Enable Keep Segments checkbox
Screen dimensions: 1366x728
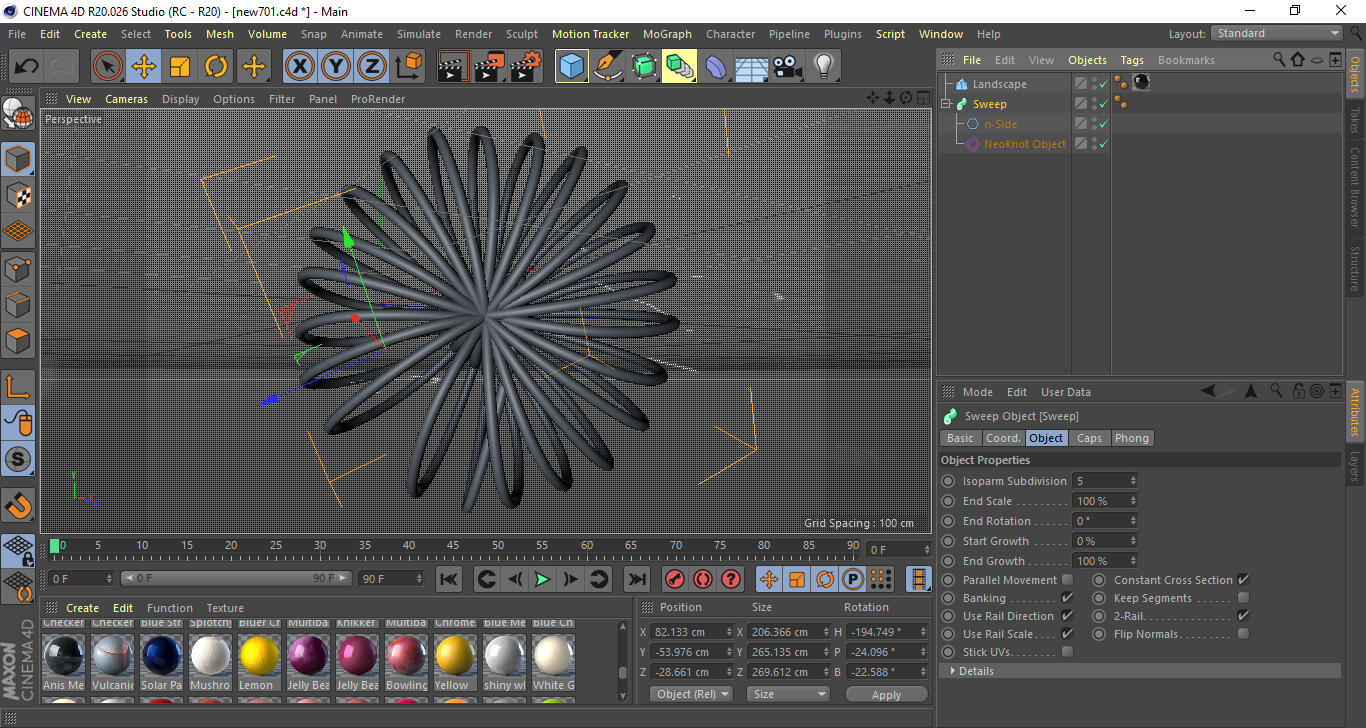tap(1243, 598)
